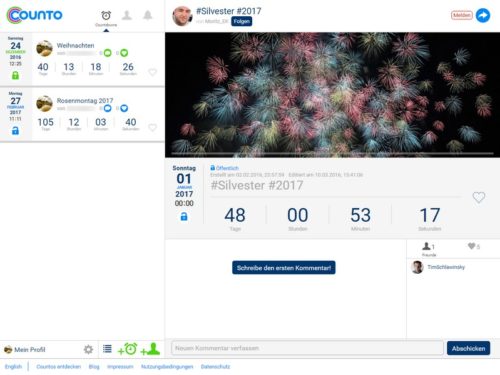
Task: Like the Rosenmontag 2017 countdown heart
Action: coord(152,127)
